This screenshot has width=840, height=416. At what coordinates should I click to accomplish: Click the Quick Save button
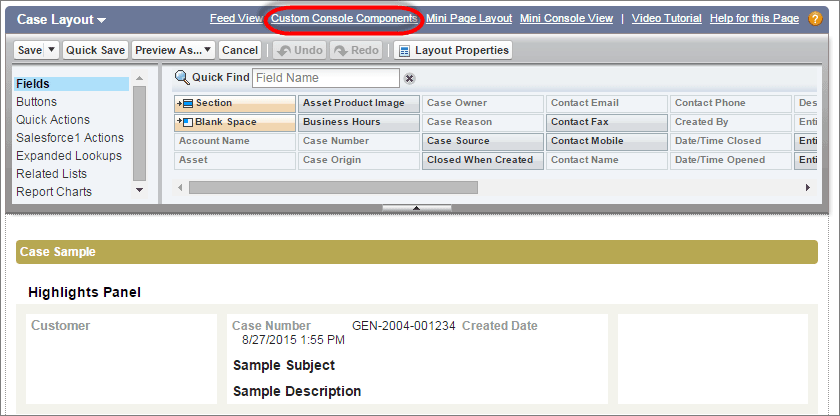pyautogui.click(x=95, y=50)
